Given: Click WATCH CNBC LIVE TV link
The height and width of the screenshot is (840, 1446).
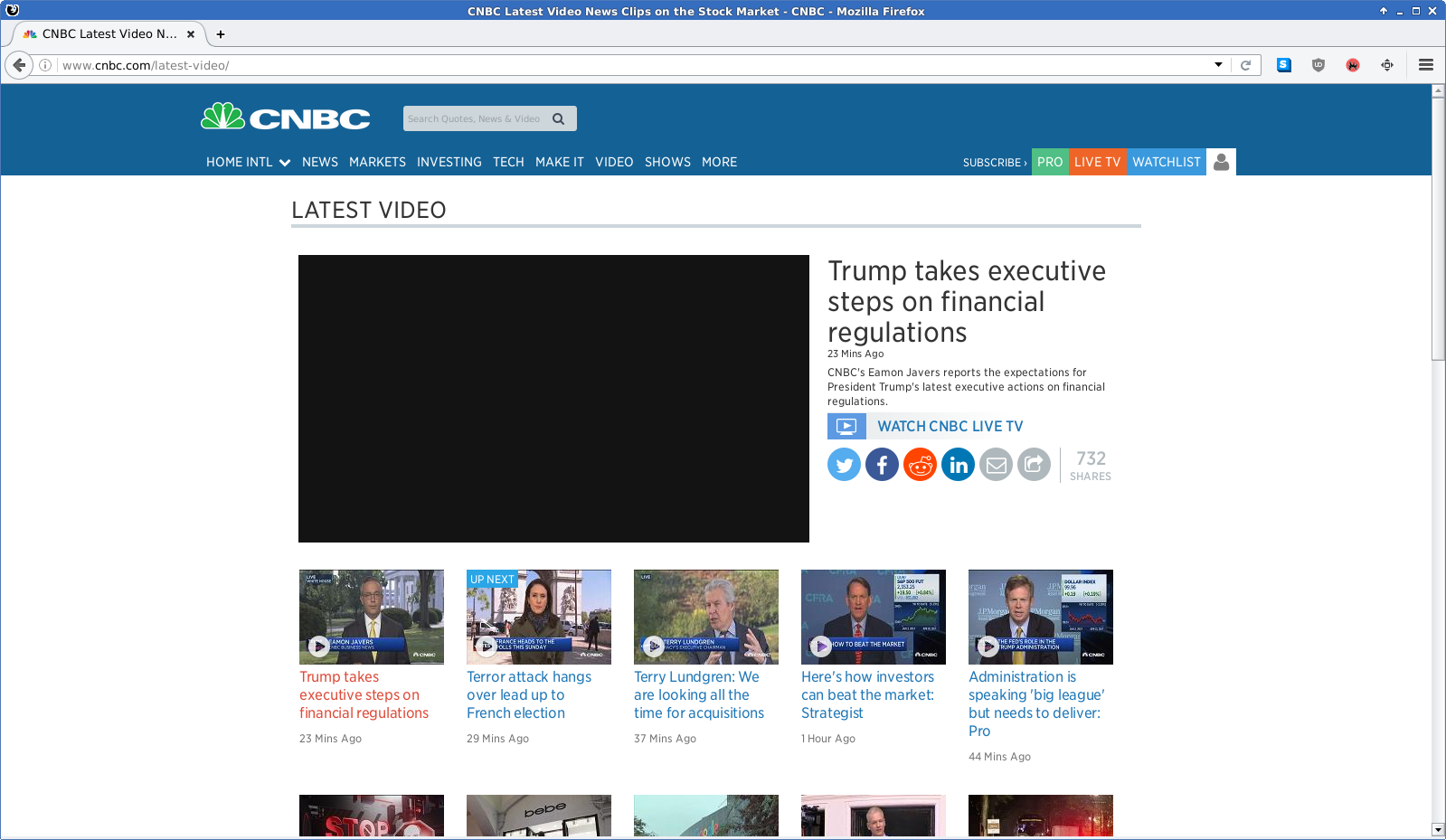Looking at the screenshot, I should 950,427.
